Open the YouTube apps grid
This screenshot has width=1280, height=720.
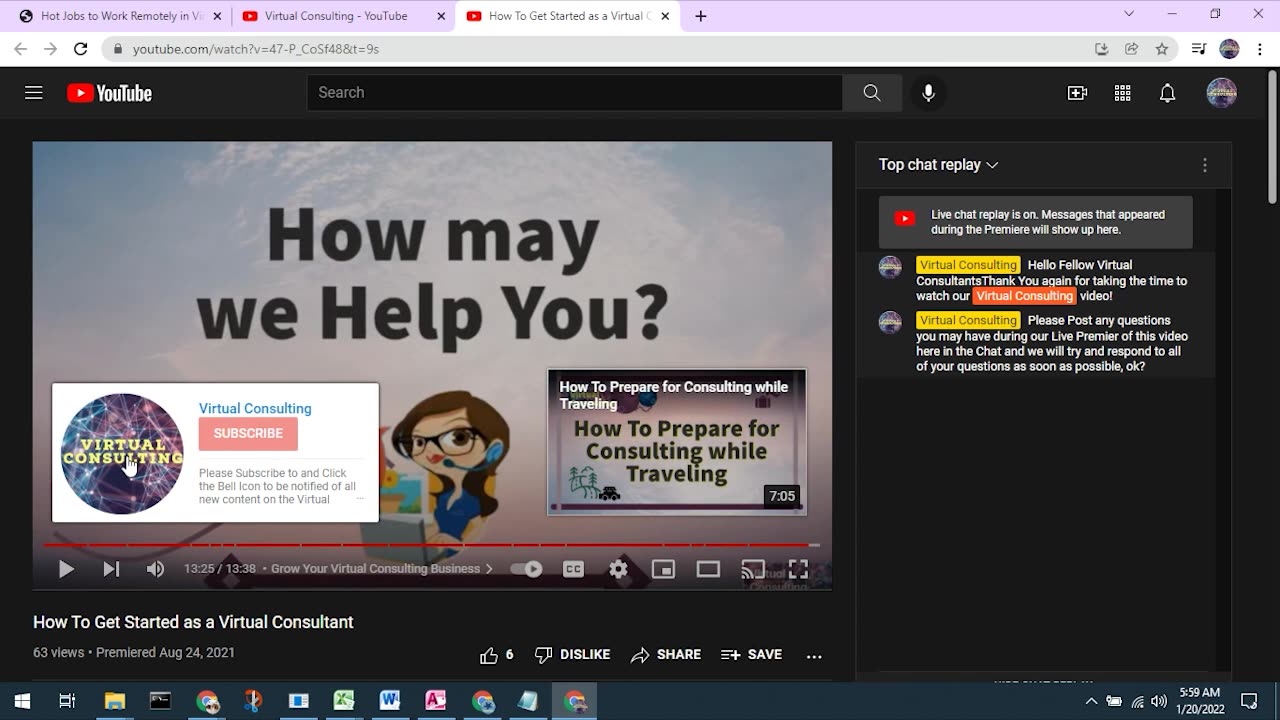[1122, 93]
